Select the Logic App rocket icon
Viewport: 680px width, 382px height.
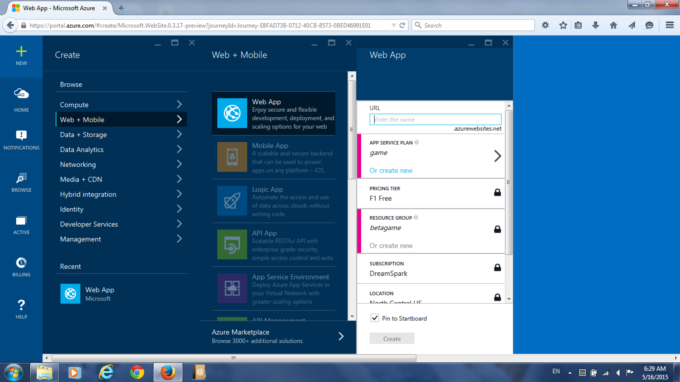click(232, 201)
